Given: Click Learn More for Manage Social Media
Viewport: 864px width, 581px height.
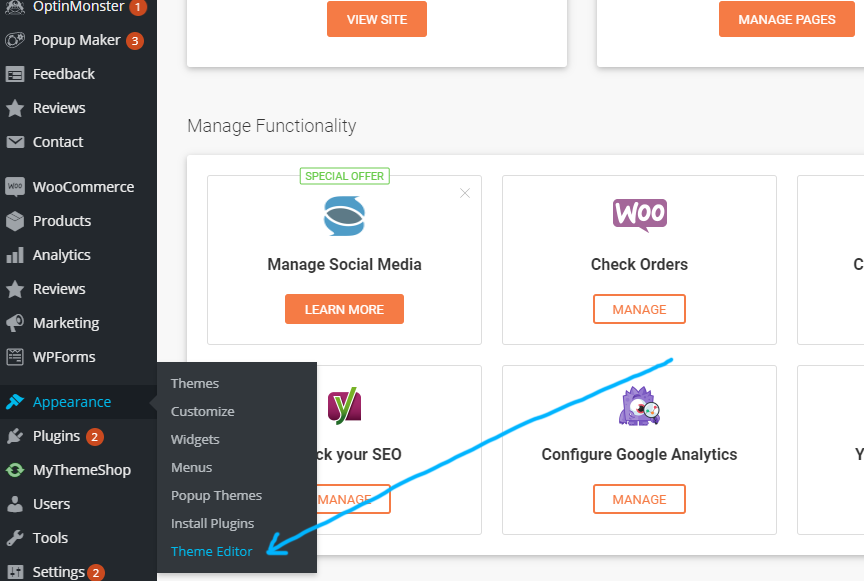Looking at the screenshot, I should tap(344, 309).
